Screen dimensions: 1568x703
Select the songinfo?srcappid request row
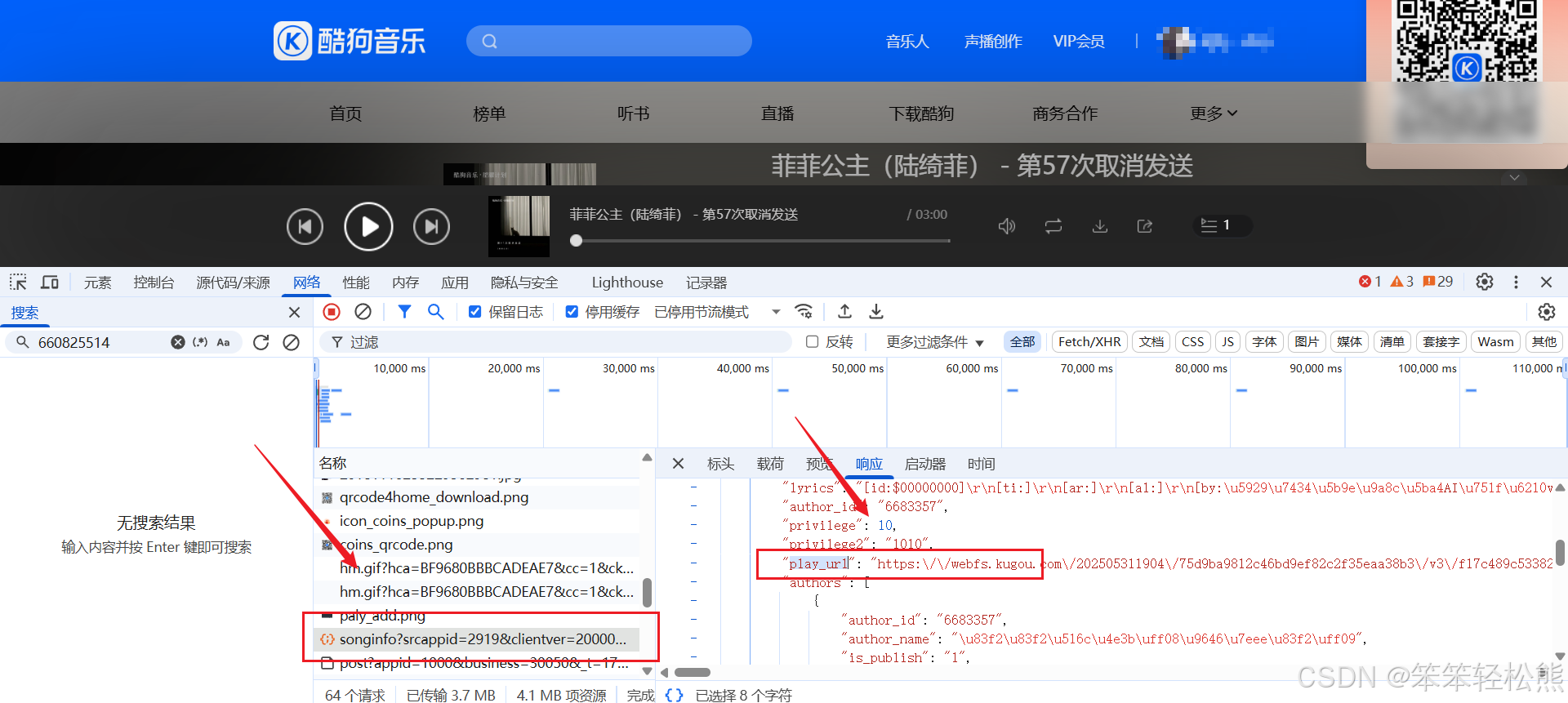[477, 639]
